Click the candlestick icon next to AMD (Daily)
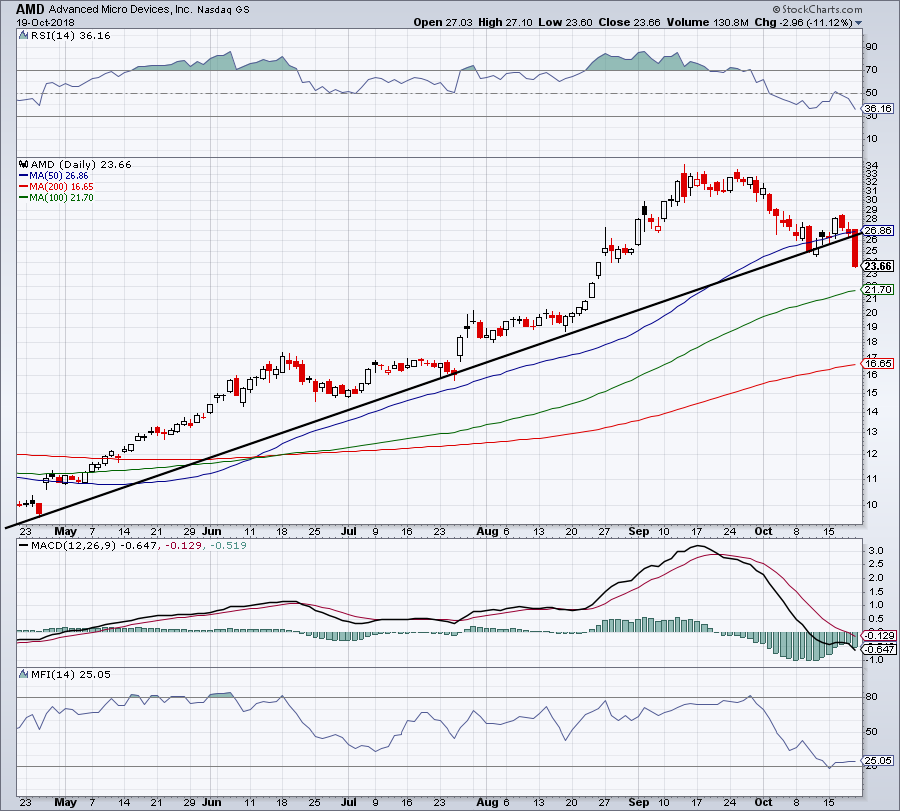The height and width of the screenshot is (811, 900). [x=24, y=164]
